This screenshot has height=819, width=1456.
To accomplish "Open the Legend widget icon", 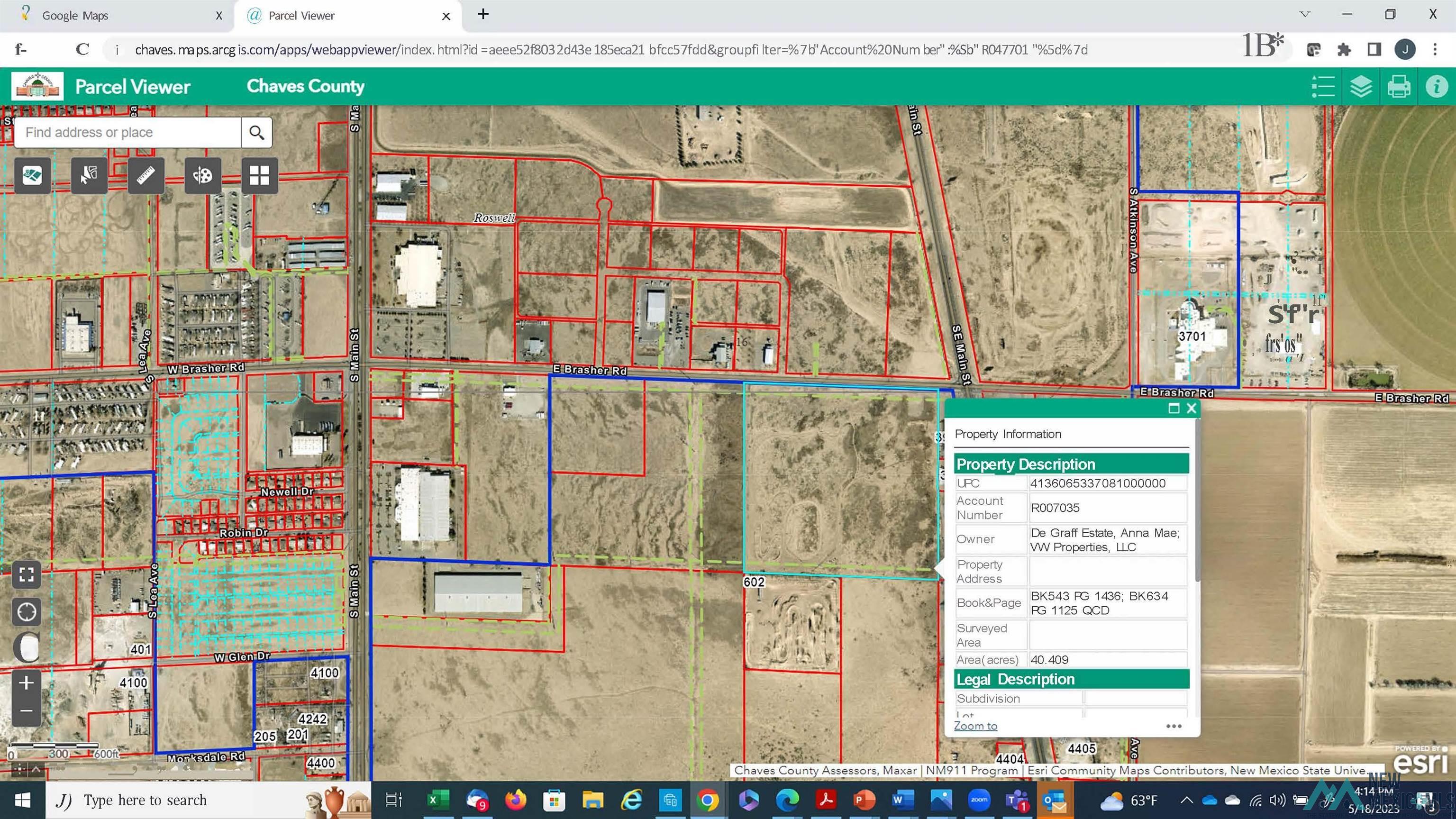I will [1323, 86].
